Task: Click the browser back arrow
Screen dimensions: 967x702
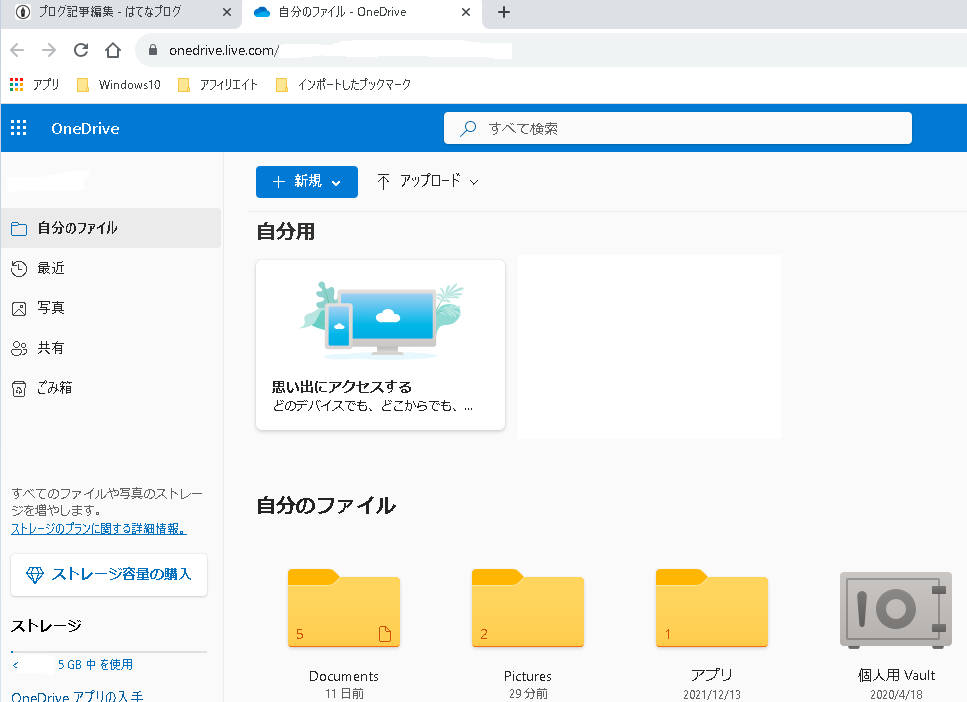Action: (x=17, y=50)
